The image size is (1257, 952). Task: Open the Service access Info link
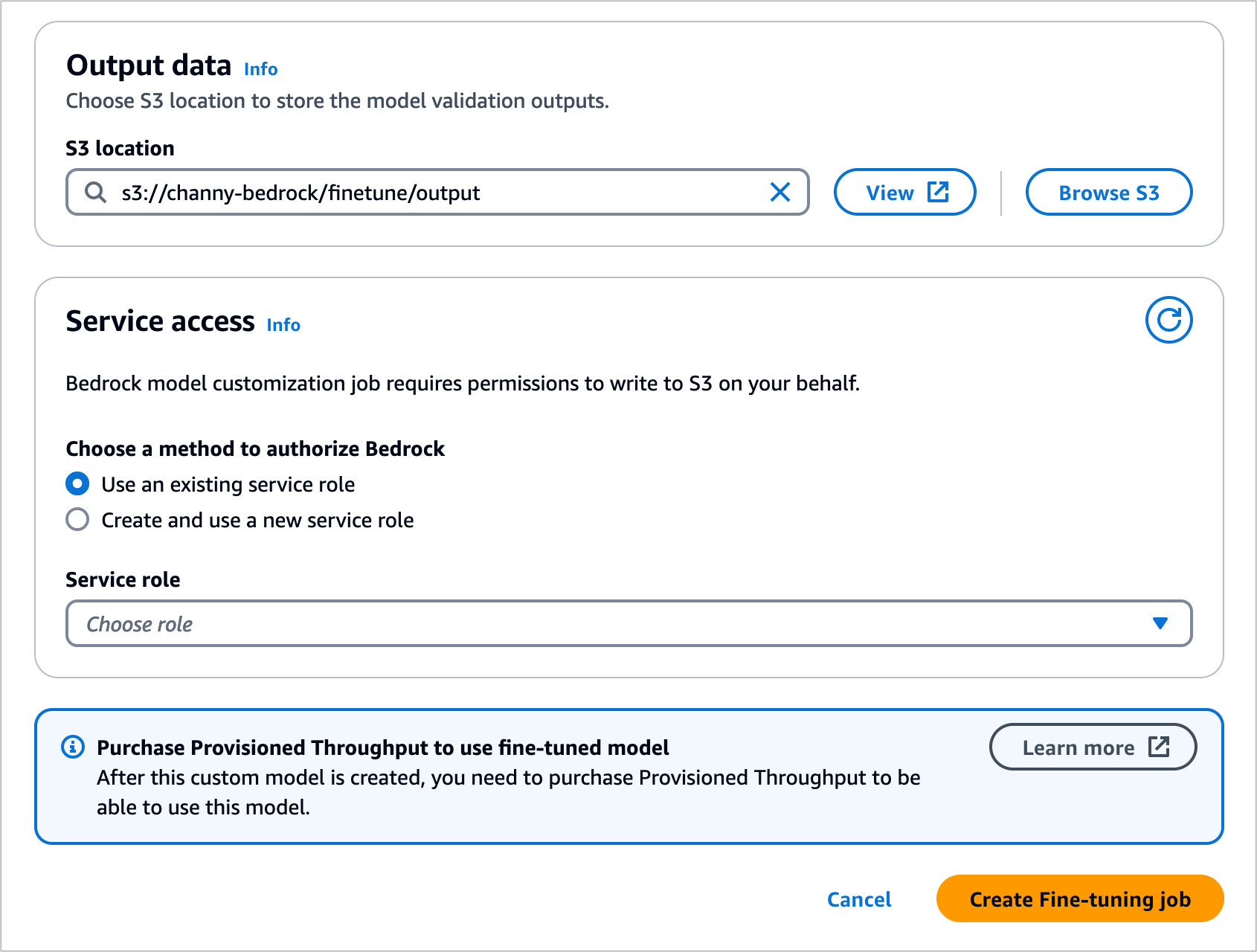click(x=283, y=325)
